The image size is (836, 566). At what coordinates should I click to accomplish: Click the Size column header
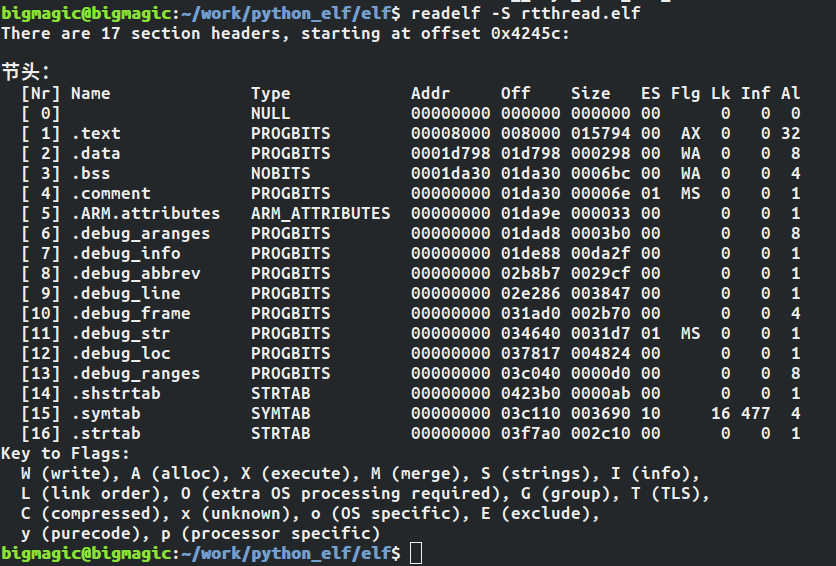[591, 94]
